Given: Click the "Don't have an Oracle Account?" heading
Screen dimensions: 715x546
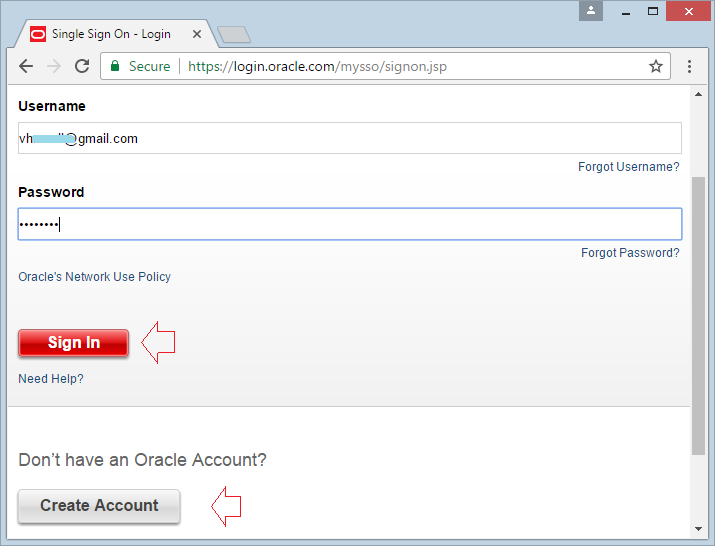Looking at the screenshot, I should click(x=142, y=460).
